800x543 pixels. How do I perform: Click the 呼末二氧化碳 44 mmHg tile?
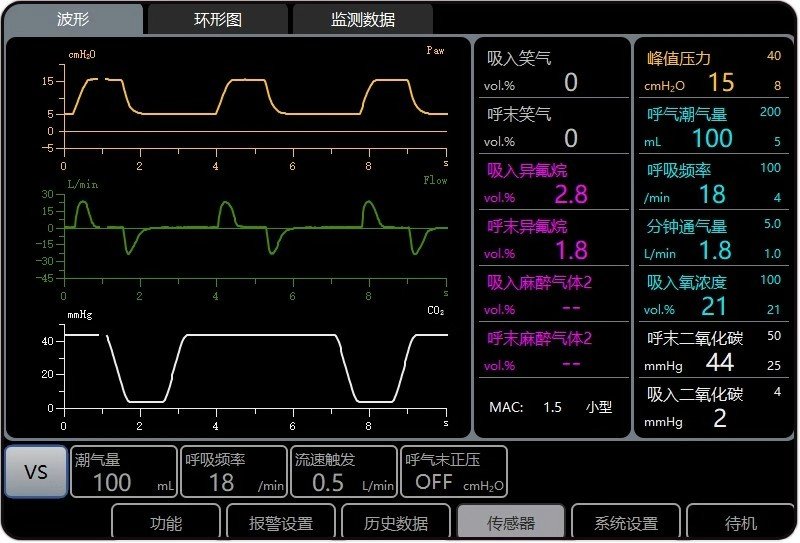click(x=711, y=351)
